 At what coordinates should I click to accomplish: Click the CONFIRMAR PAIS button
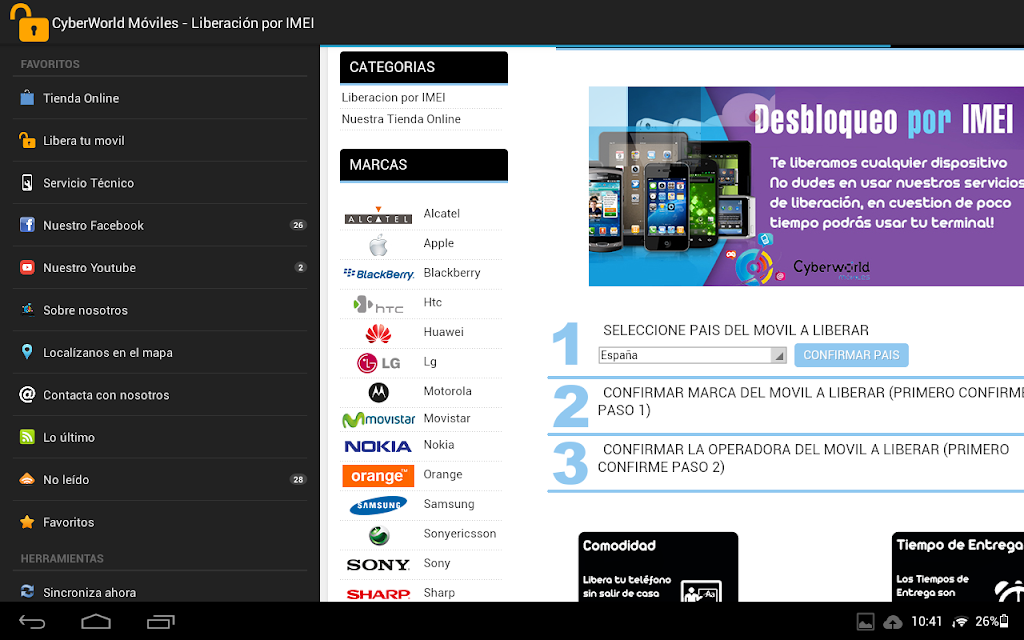[851, 355]
